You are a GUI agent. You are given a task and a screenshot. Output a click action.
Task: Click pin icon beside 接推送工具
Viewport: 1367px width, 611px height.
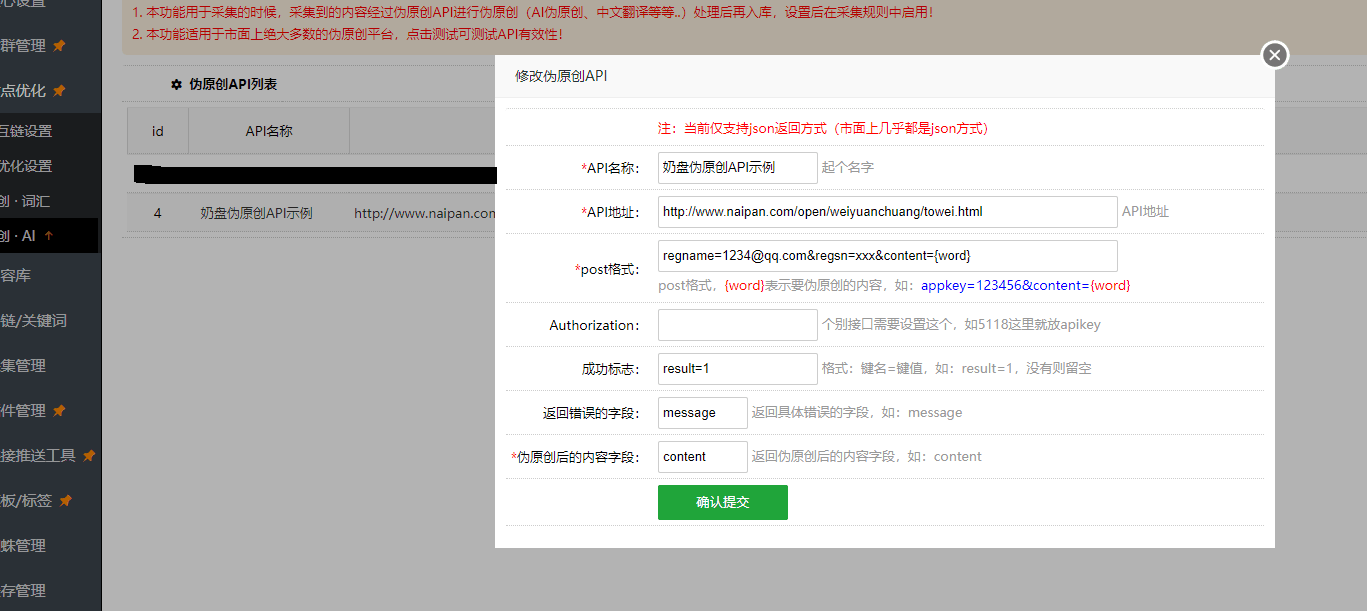coord(89,456)
